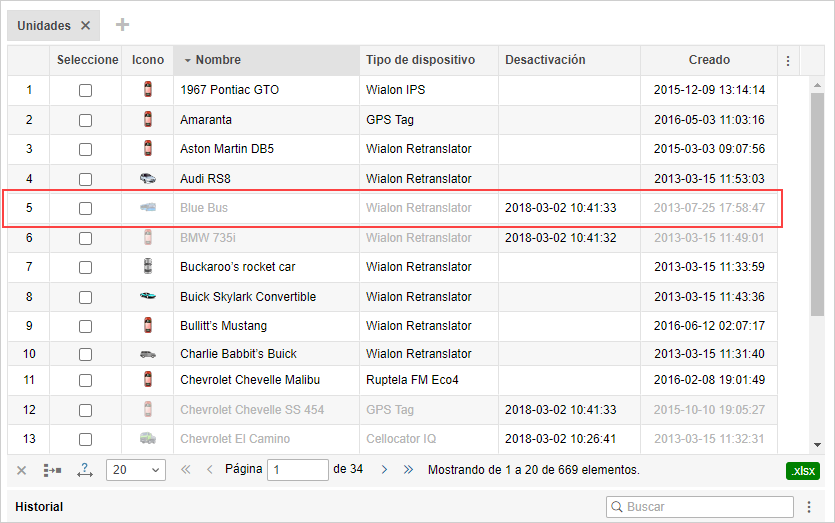Click the 1967 Pontiac GTO car icon
This screenshot has height=523, width=835.
(148, 89)
